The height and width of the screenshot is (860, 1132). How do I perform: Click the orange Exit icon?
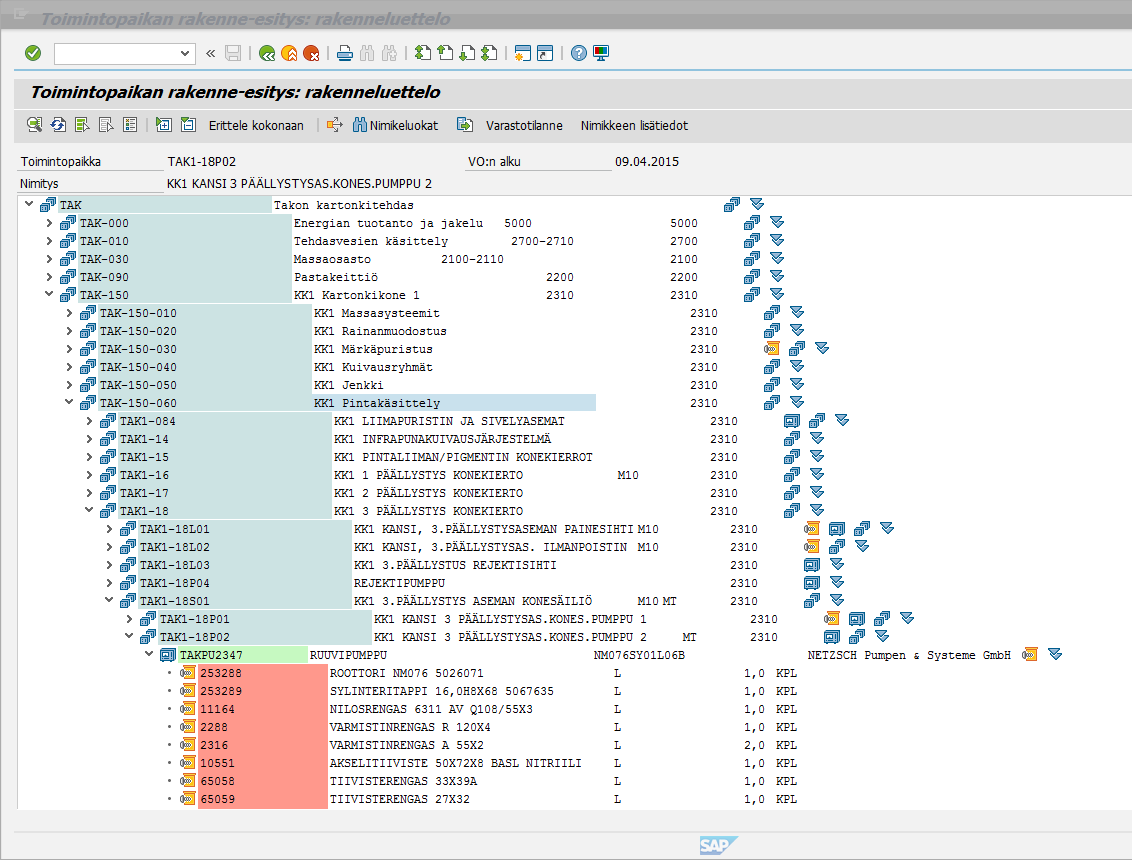click(x=289, y=53)
